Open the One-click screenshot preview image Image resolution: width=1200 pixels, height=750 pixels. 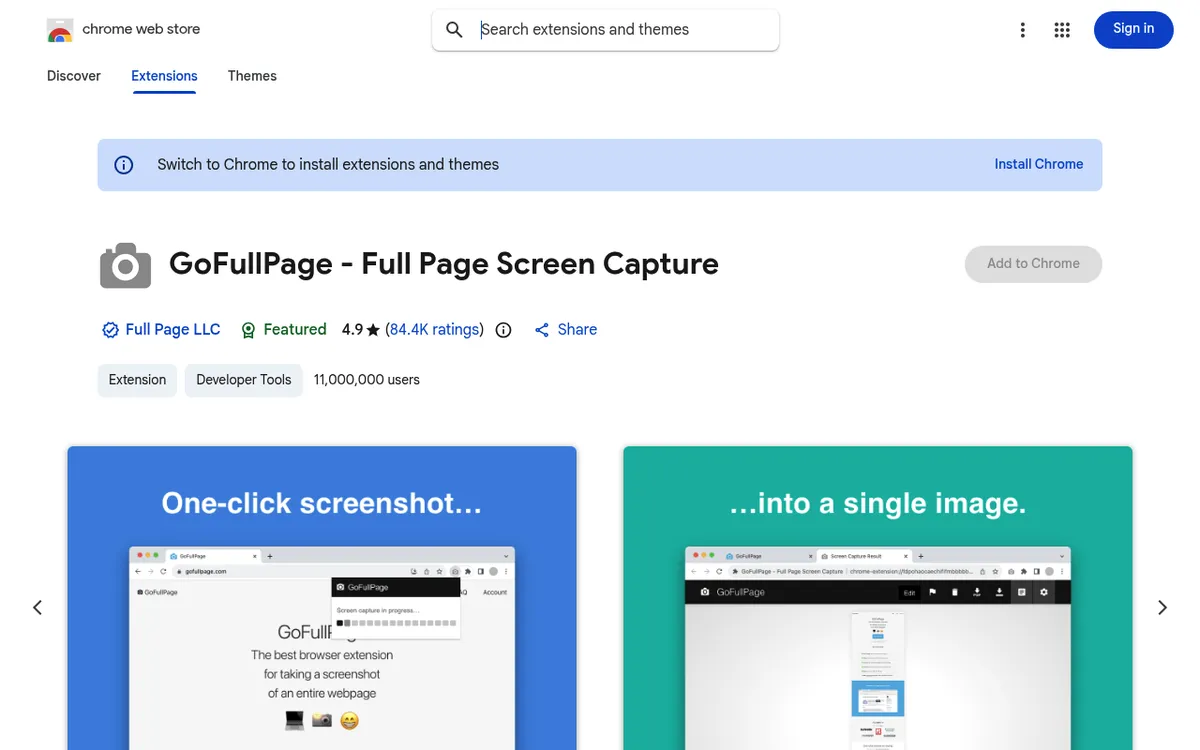tap(322, 598)
